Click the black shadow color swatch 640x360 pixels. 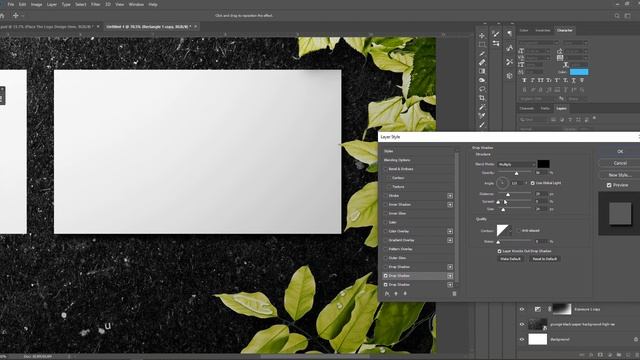tap(543, 164)
